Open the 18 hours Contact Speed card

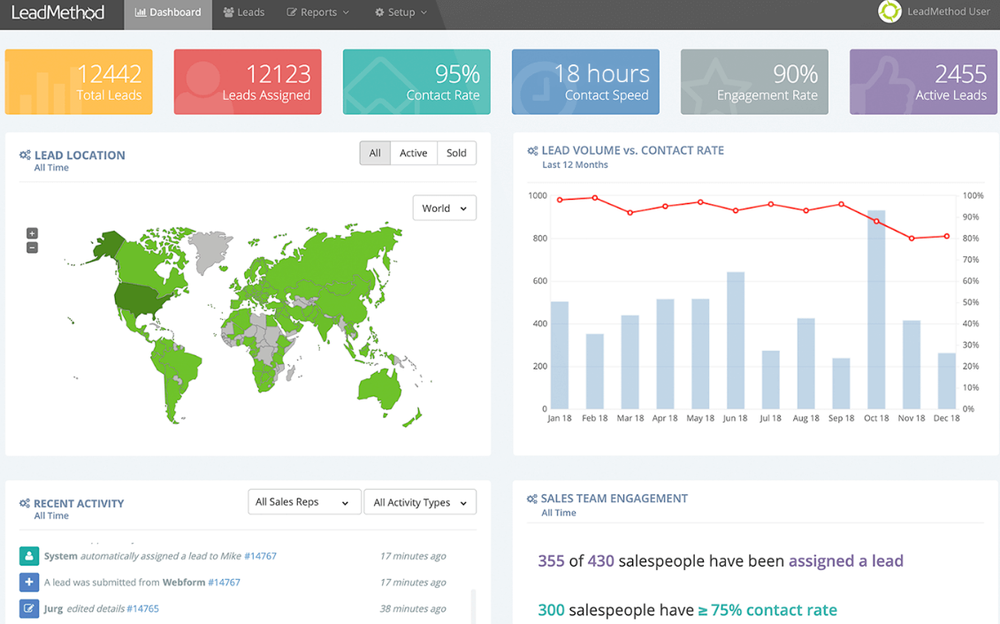pyautogui.click(x=585, y=82)
